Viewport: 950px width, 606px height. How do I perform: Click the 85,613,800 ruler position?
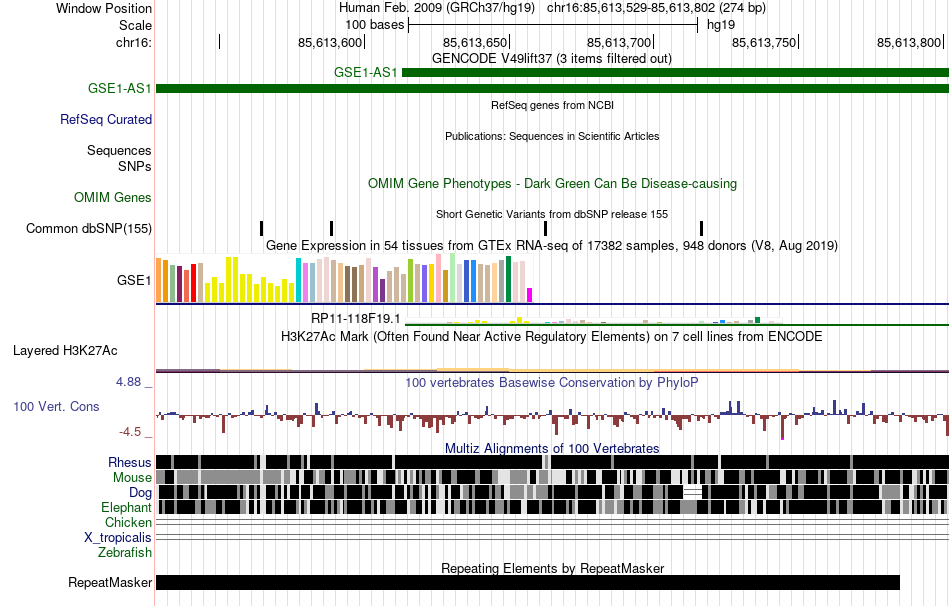(x=909, y=42)
